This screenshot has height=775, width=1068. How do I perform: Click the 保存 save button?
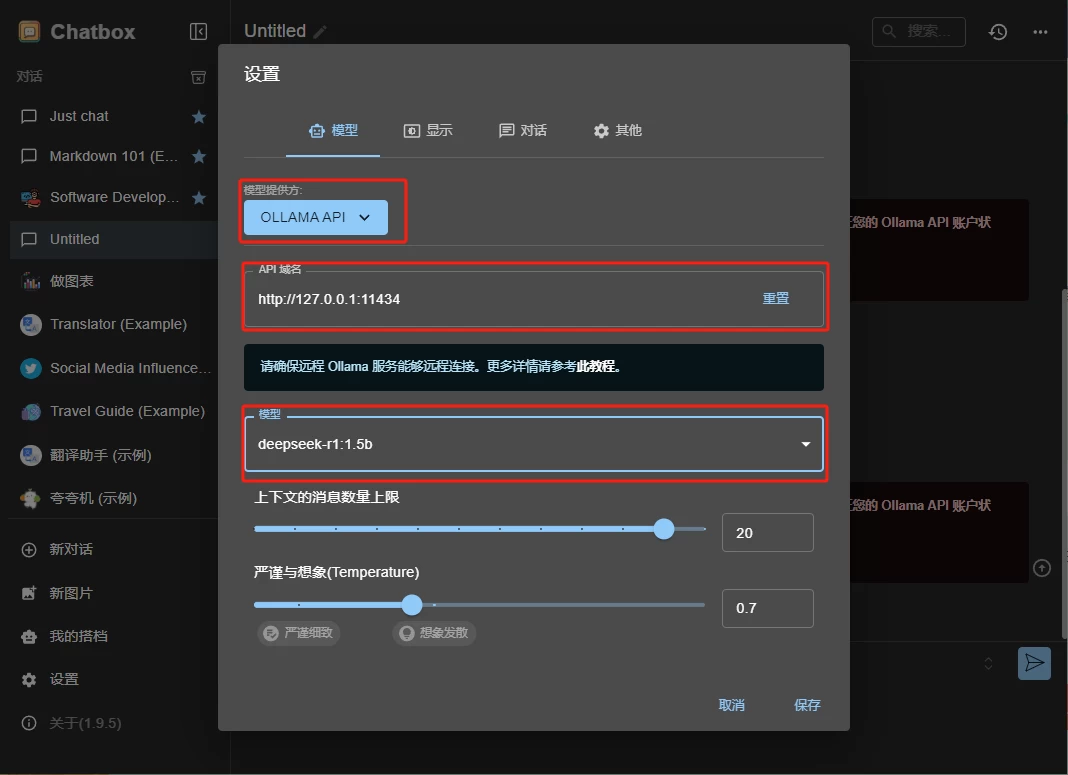point(807,705)
